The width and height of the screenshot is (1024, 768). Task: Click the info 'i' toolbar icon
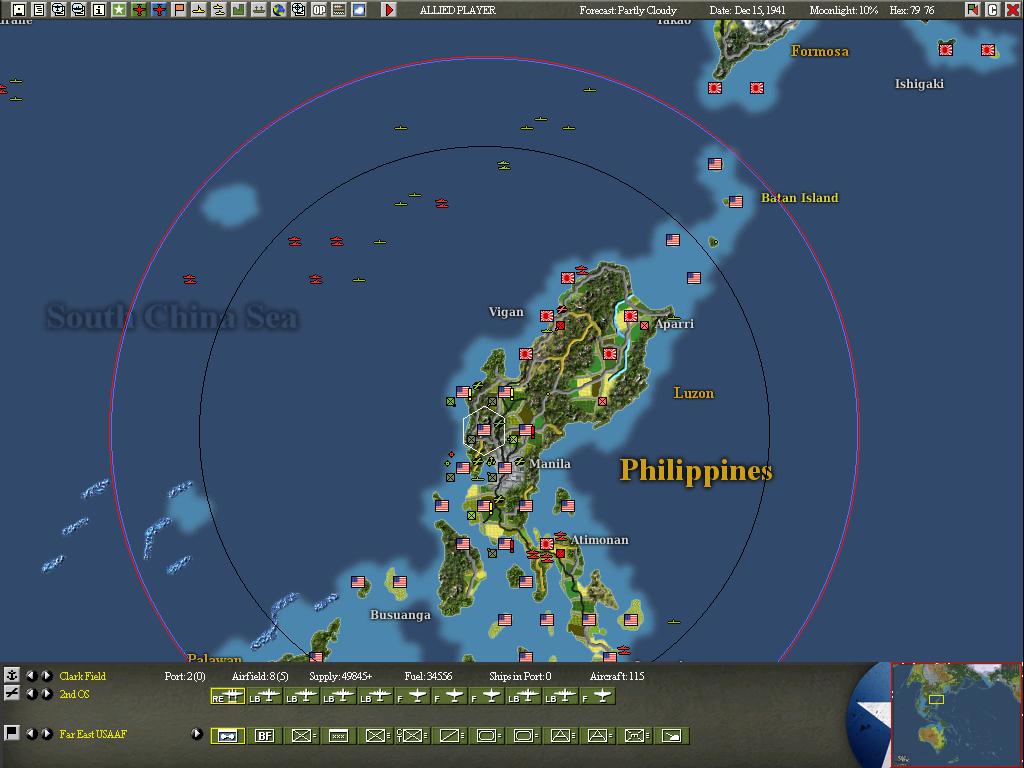coord(99,9)
